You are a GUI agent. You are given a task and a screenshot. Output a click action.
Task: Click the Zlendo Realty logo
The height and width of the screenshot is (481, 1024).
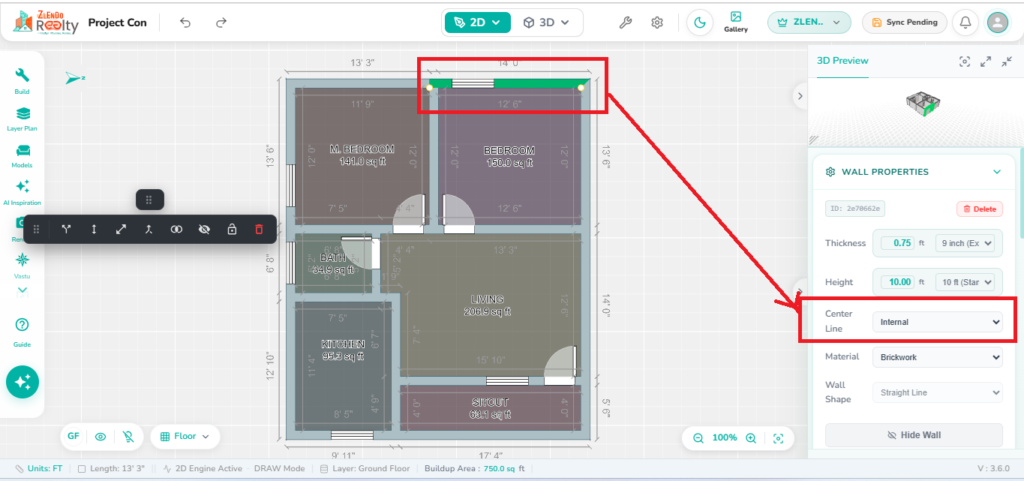click(44, 22)
